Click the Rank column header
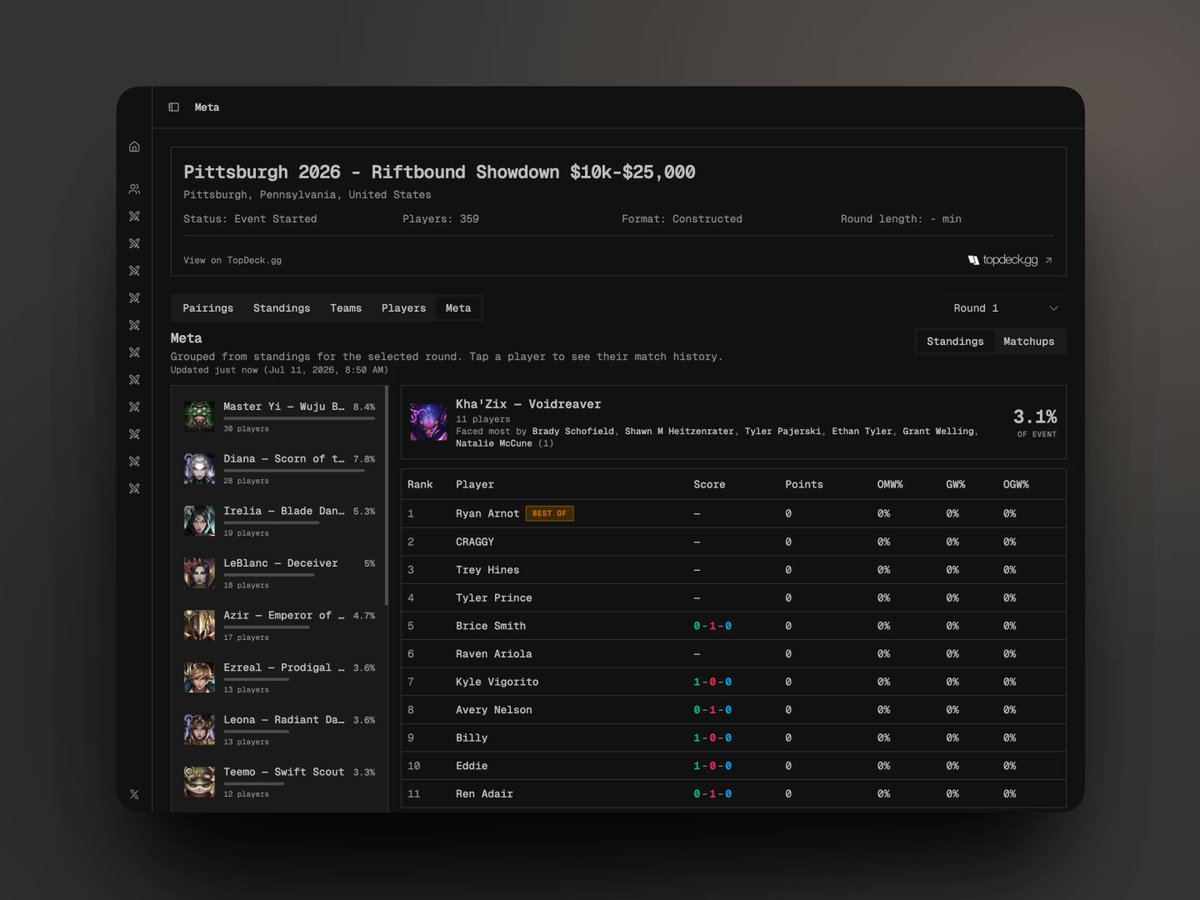The width and height of the screenshot is (1200, 900). coord(420,484)
